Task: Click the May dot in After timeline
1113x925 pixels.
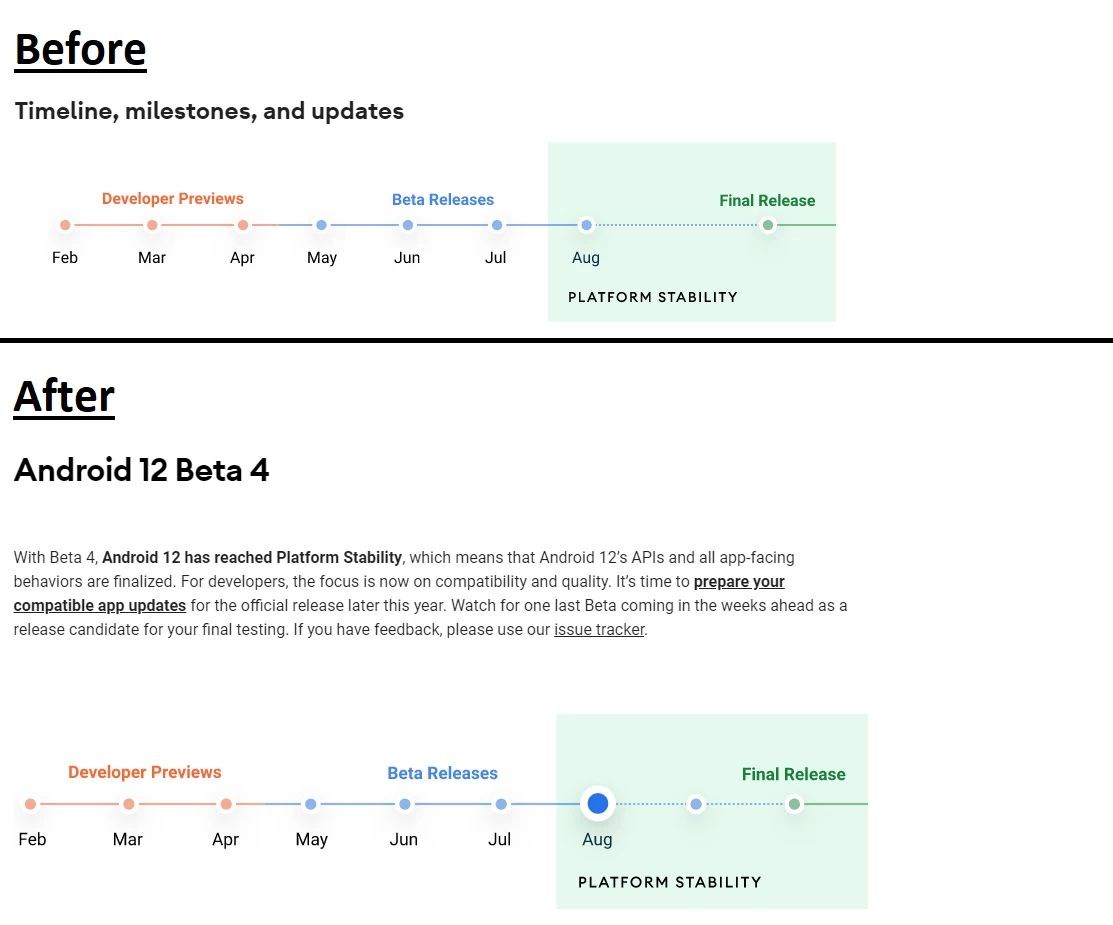Action: (x=311, y=804)
